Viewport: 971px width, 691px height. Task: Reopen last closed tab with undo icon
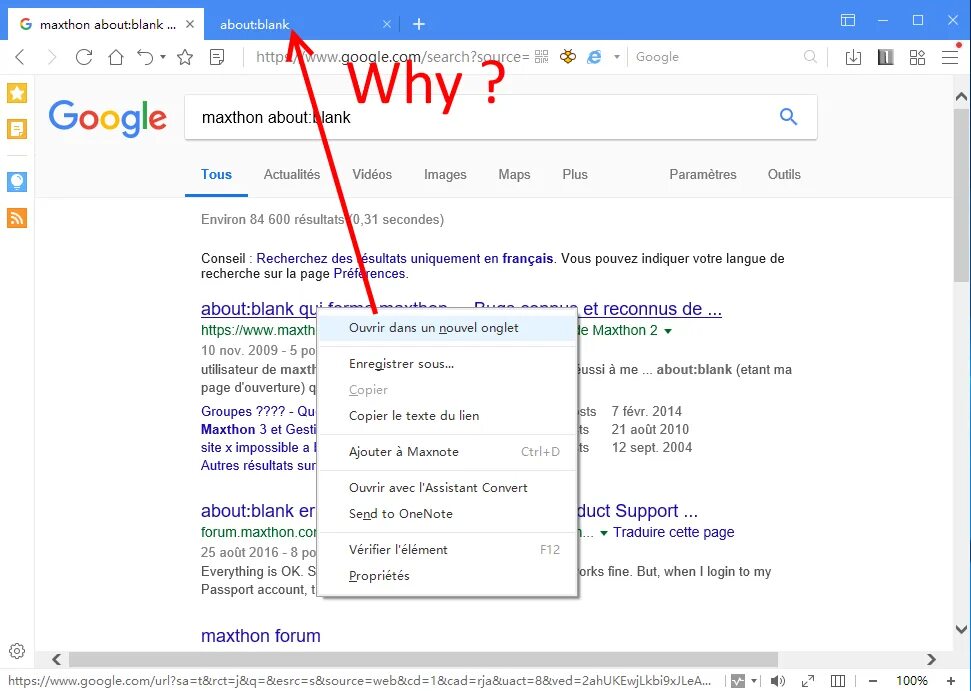pos(145,58)
